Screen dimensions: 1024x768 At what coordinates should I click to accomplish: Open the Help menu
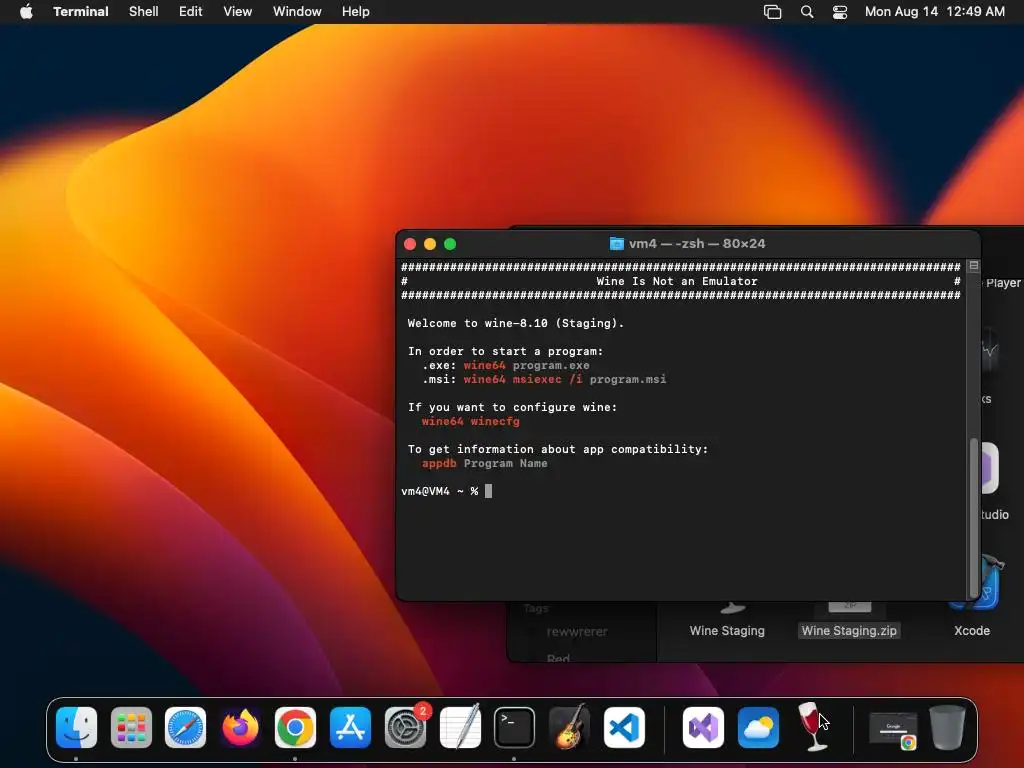pyautogui.click(x=355, y=11)
